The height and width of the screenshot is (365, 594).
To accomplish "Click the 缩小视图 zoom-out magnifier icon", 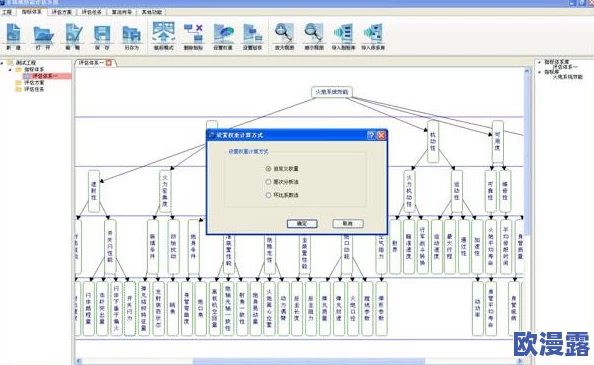I will pos(314,33).
